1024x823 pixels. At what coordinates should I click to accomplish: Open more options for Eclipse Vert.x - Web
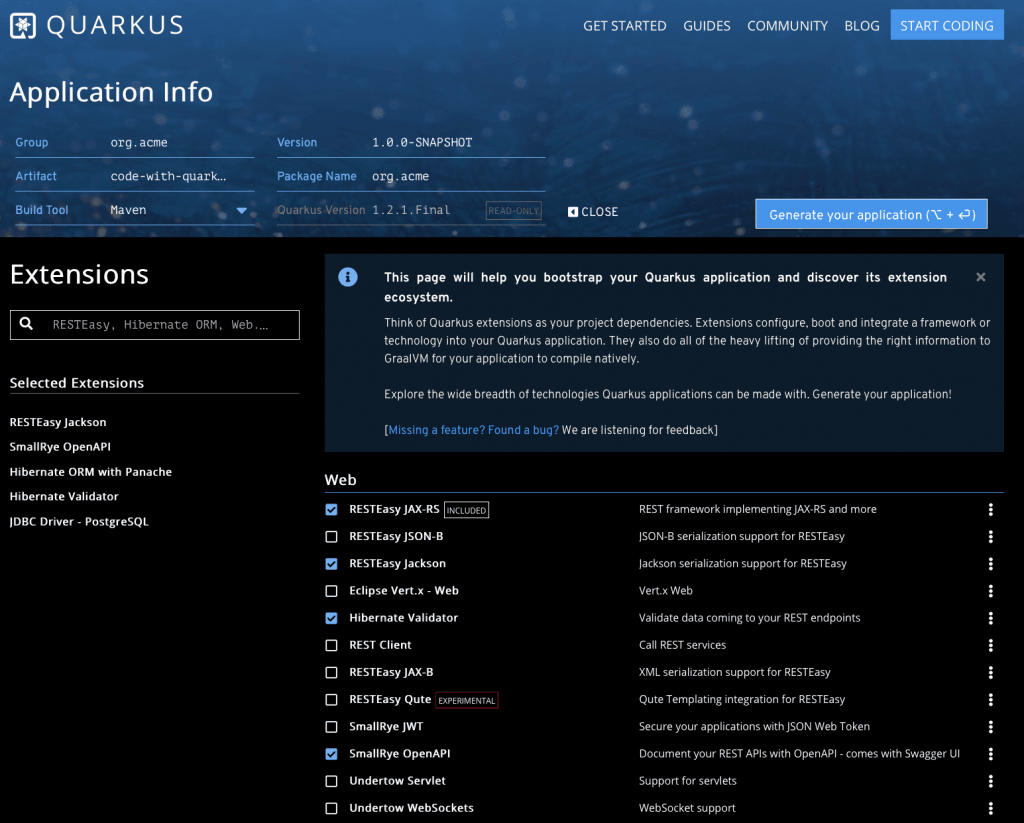(x=990, y=591)
